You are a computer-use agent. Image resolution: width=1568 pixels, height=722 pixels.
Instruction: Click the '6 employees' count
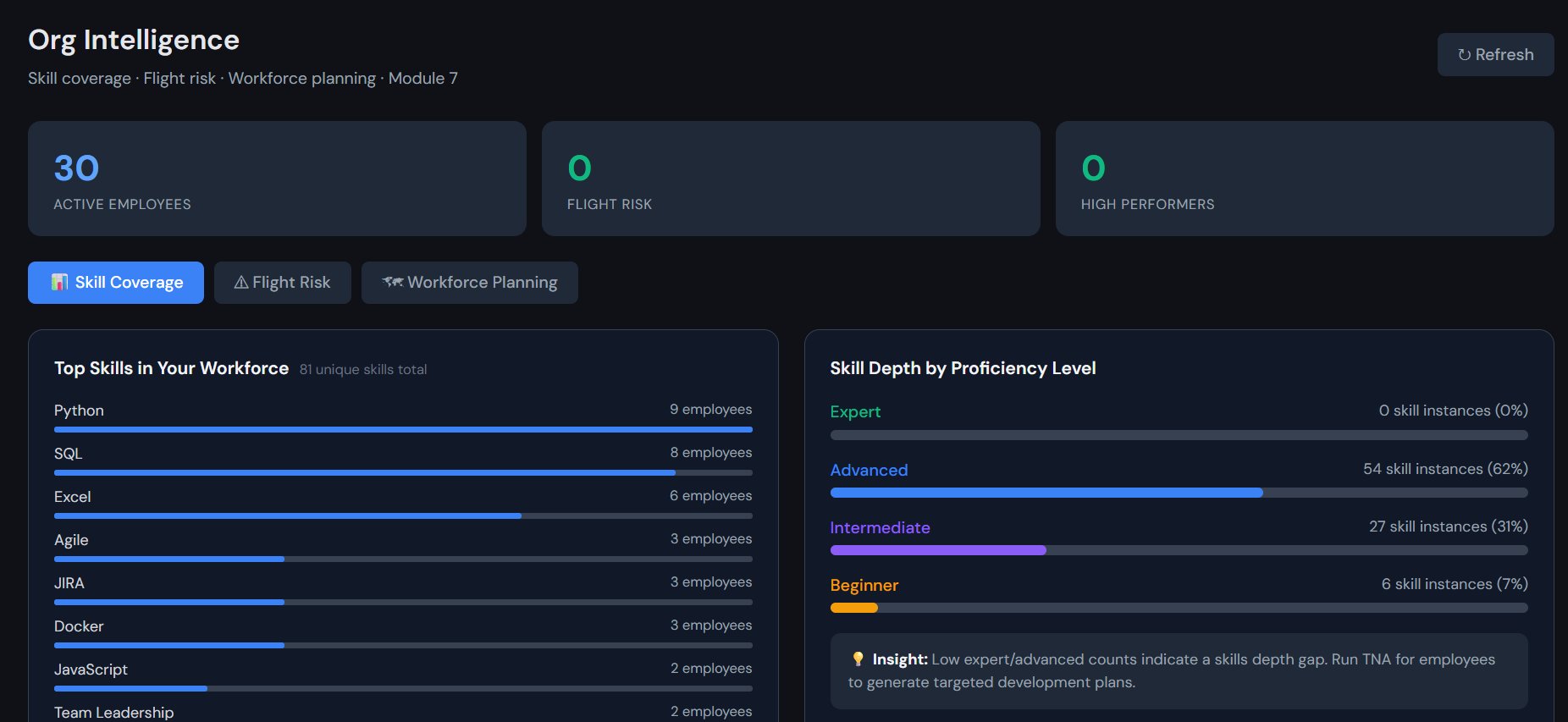(711, 496)
